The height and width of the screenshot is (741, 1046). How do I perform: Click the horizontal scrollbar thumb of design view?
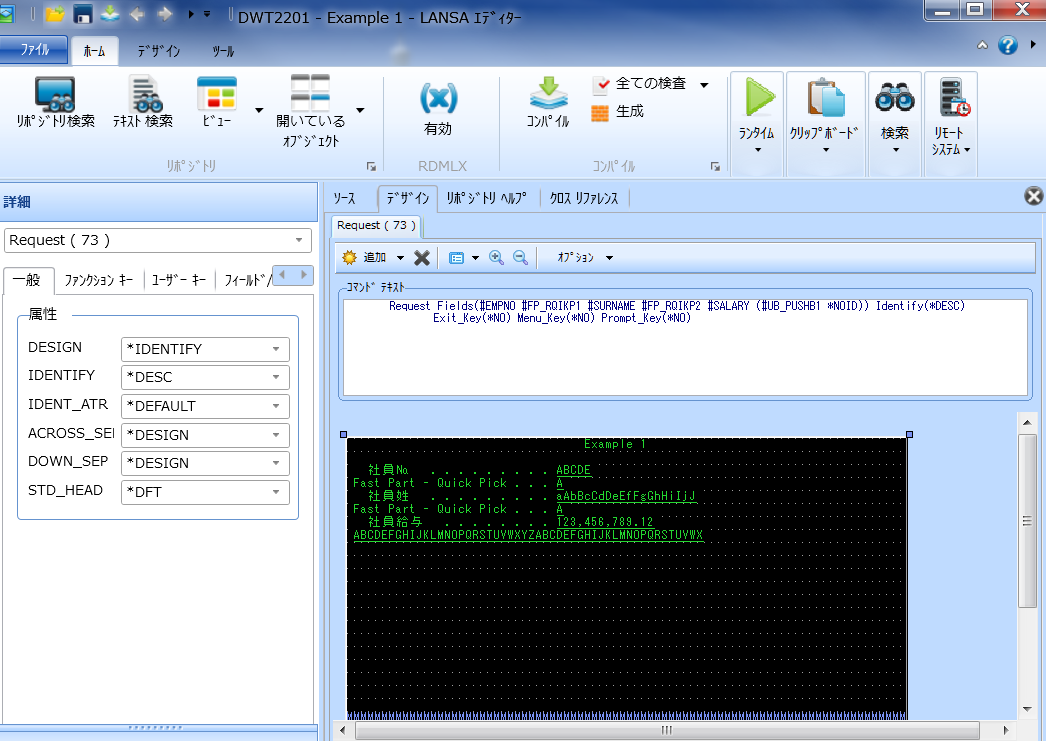[667, 730]
